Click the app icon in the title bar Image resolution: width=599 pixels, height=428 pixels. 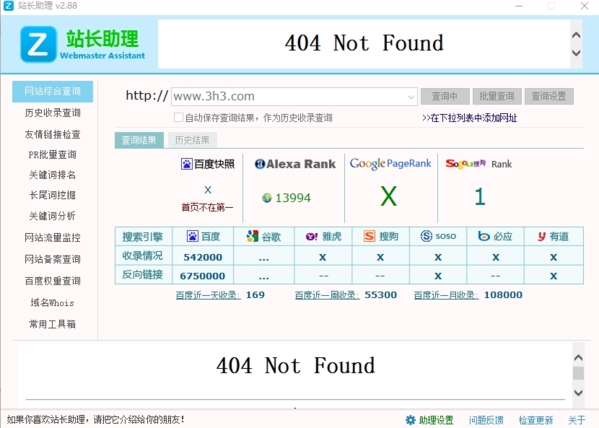[x=8, y=6]
